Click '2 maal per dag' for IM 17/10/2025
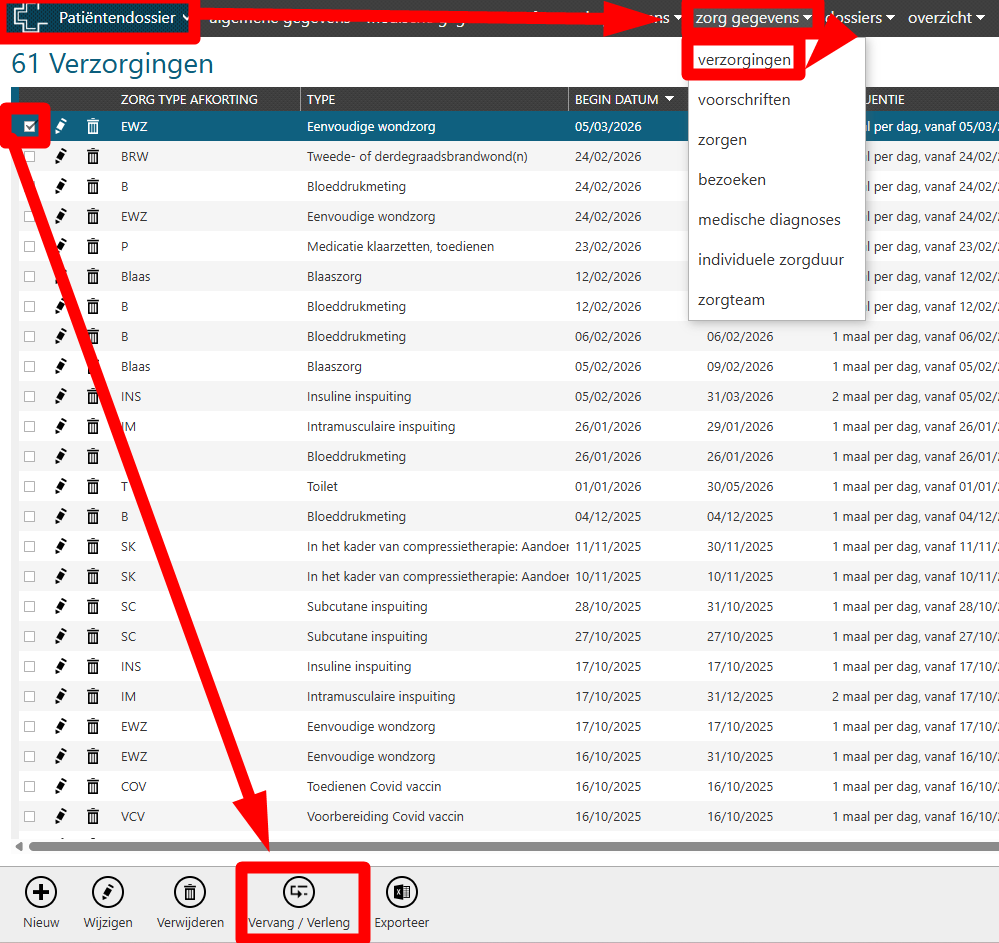999x943 pixels. 915,696
